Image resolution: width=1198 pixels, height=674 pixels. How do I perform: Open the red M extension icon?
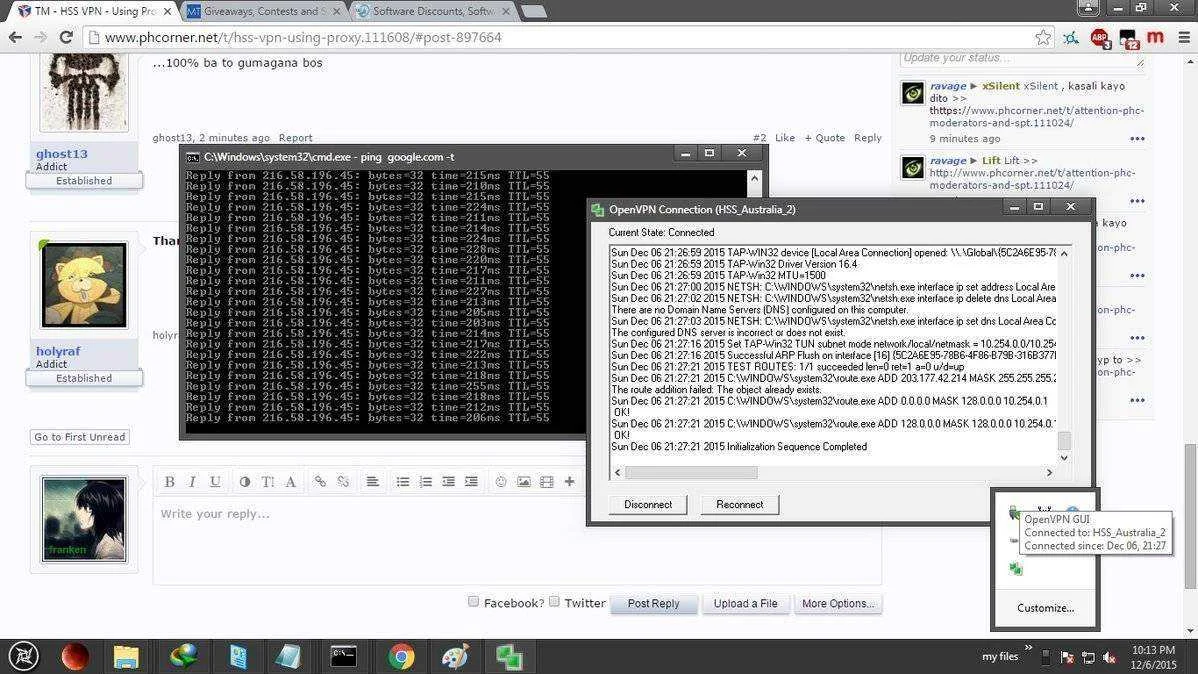click(x=1155, y=37)
